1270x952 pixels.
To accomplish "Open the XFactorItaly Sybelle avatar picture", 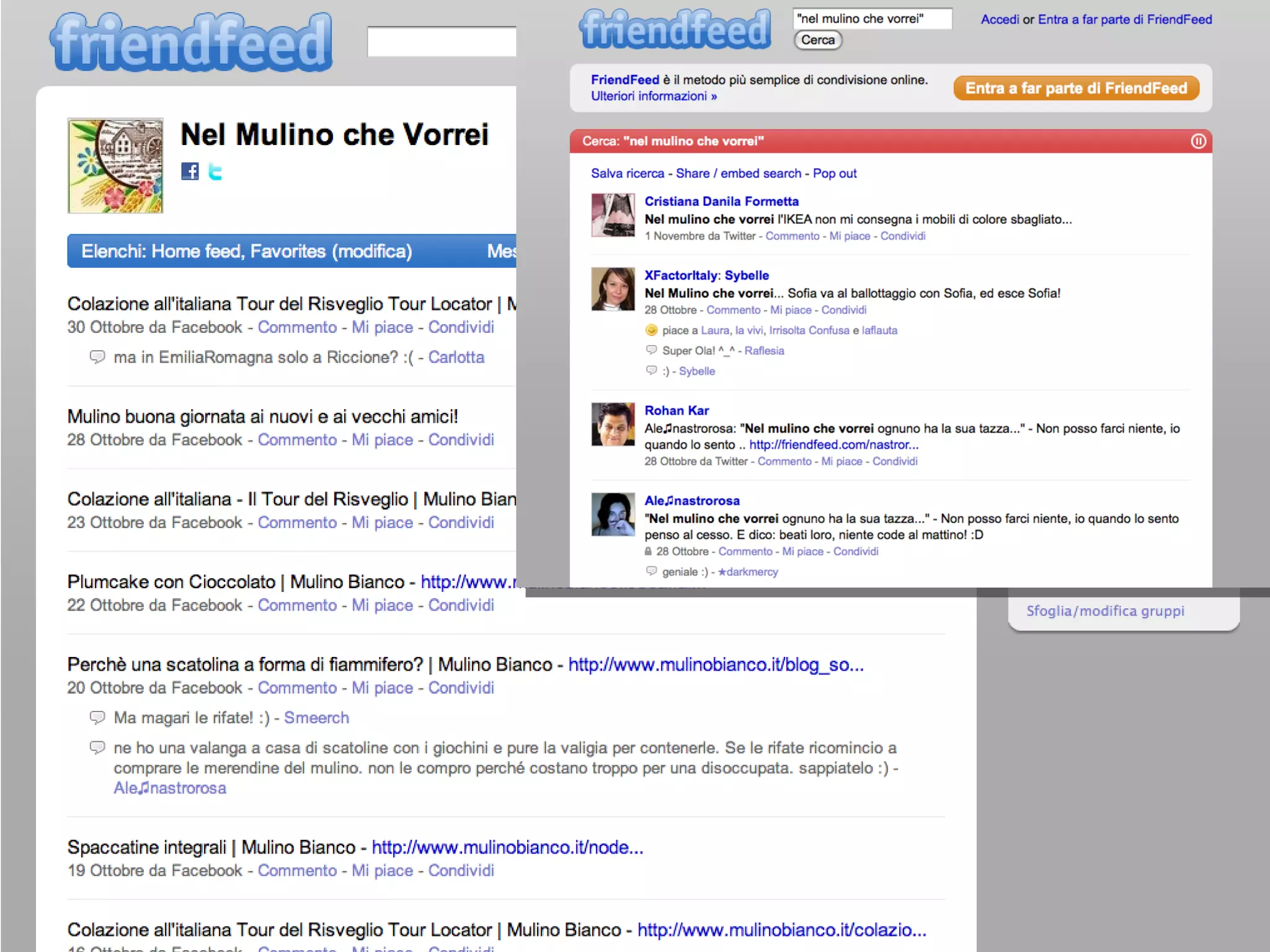I will click(x=613, y=289).
